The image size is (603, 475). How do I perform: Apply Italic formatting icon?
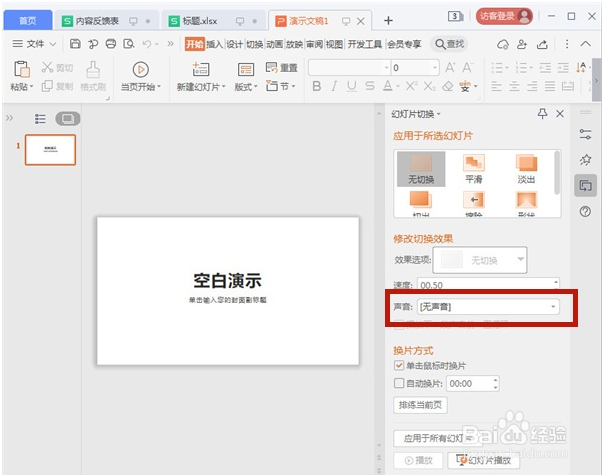[334, 86]
